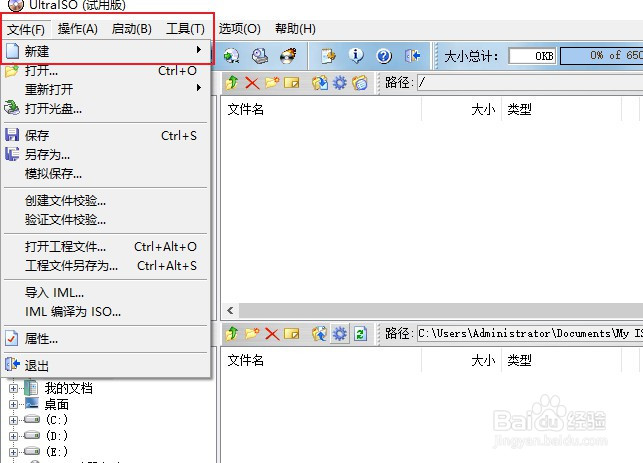The width and height of the screenshot is (643, 463).
Task: Sort image pane by 文件名 column
Action: tap(322, 109)
